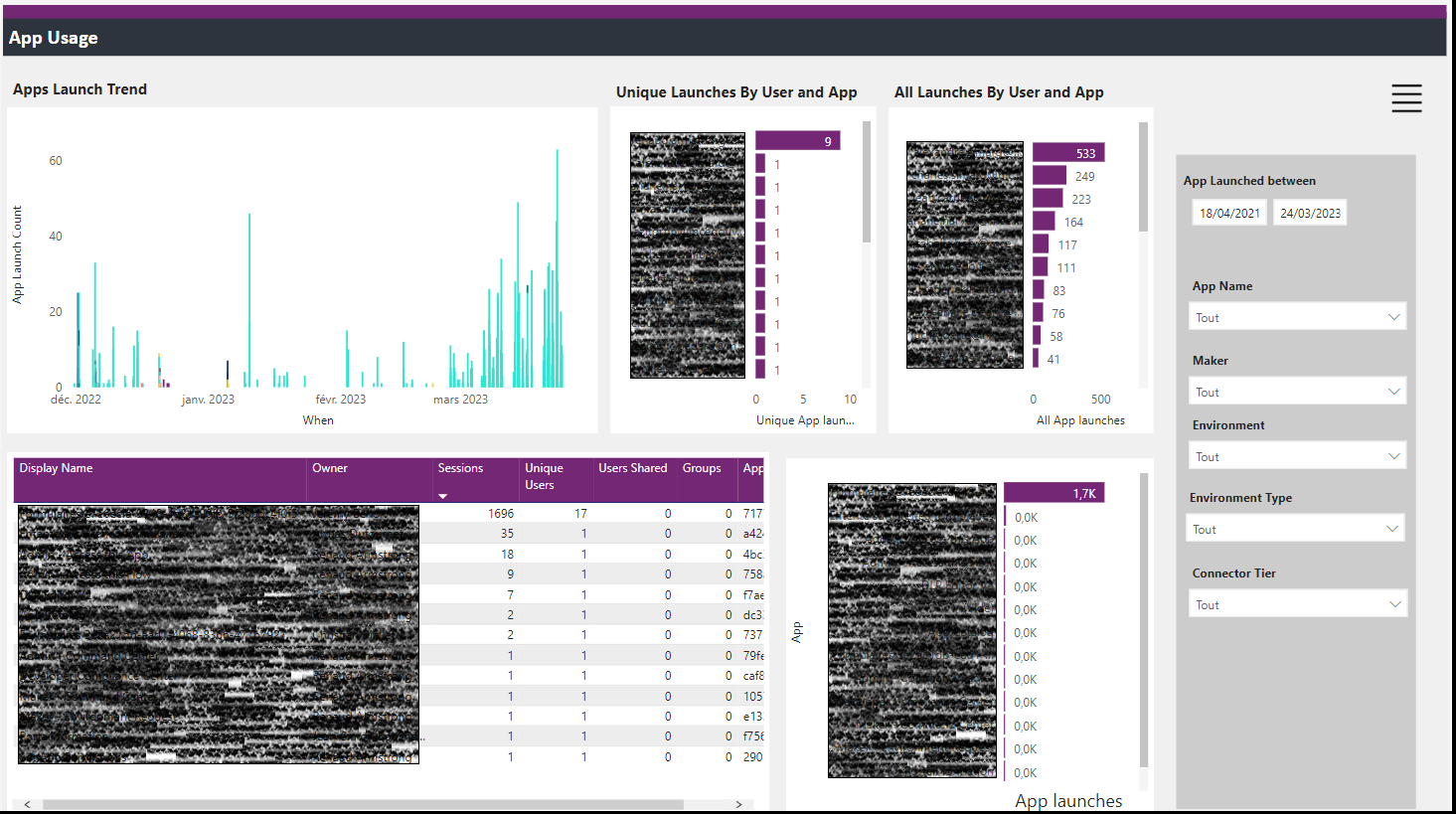Click the App ID cell 290
This screenshot has width=1456, height=814.
click(752, 757)
